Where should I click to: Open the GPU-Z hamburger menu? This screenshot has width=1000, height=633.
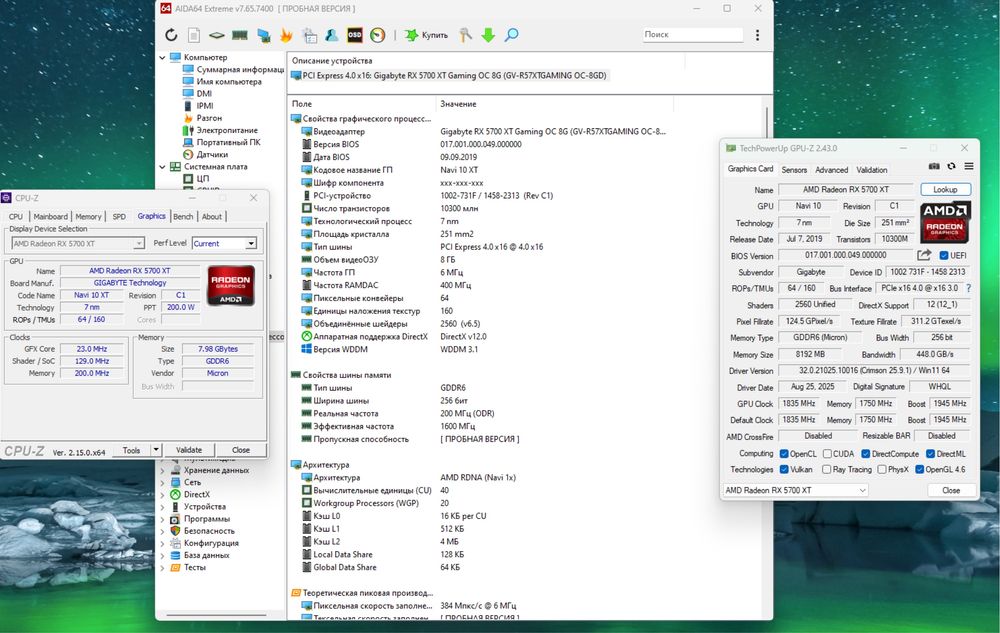click(969, 166)
